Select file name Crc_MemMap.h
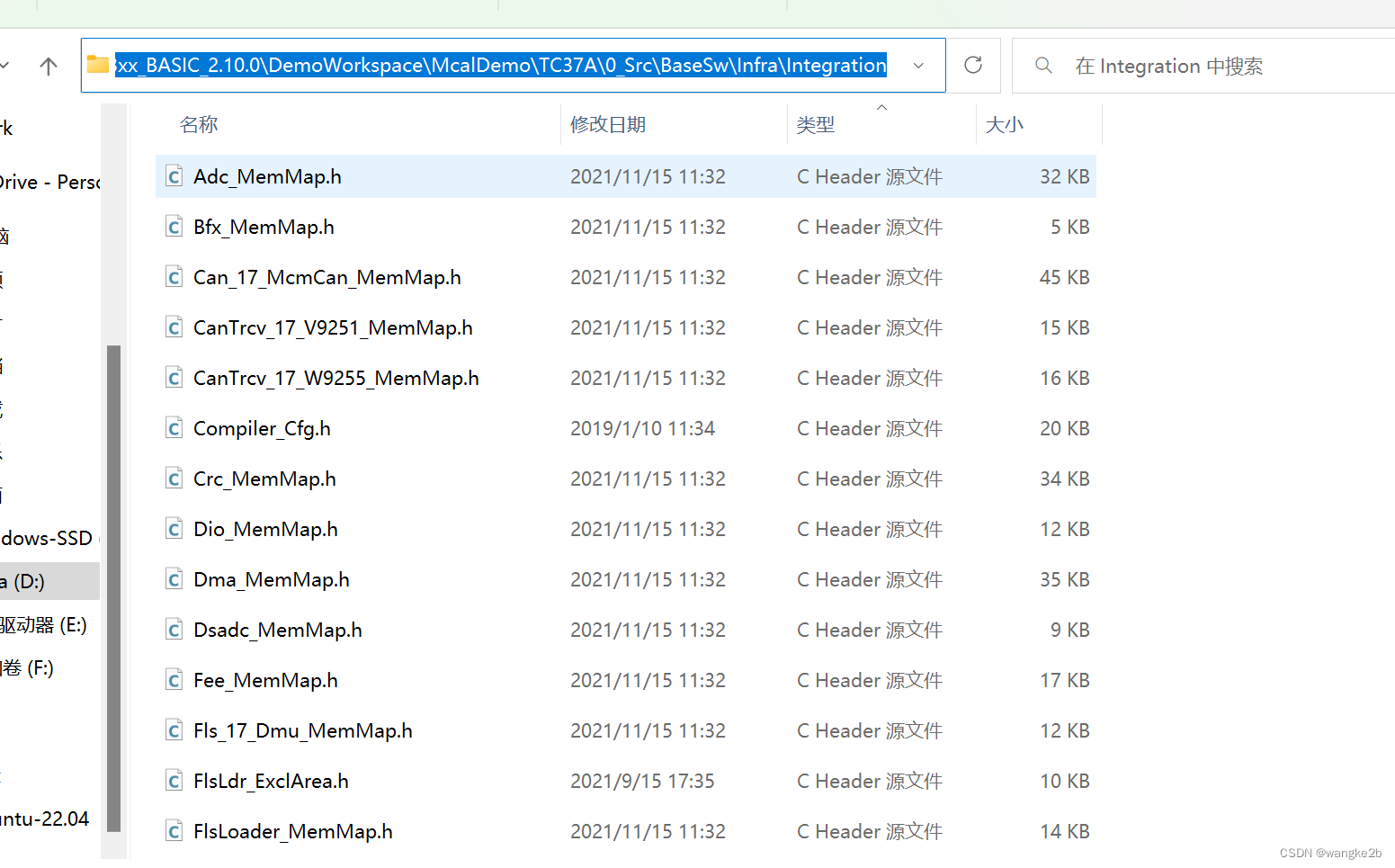This screenshot has width=1395, height=868. [264, 479]
